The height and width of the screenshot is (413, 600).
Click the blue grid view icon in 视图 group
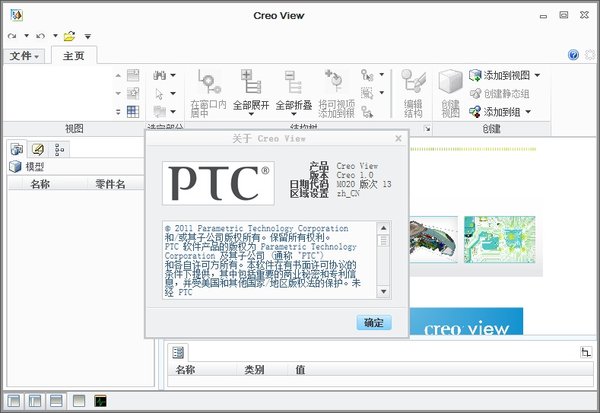pos(133,112)
